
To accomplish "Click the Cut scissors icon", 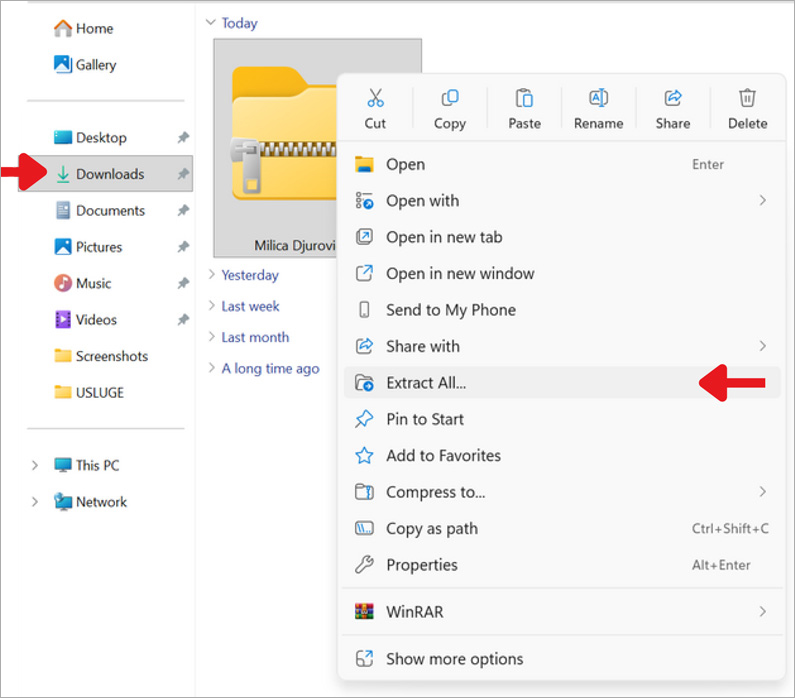I will pyautogui.click(x=375, y=98).
